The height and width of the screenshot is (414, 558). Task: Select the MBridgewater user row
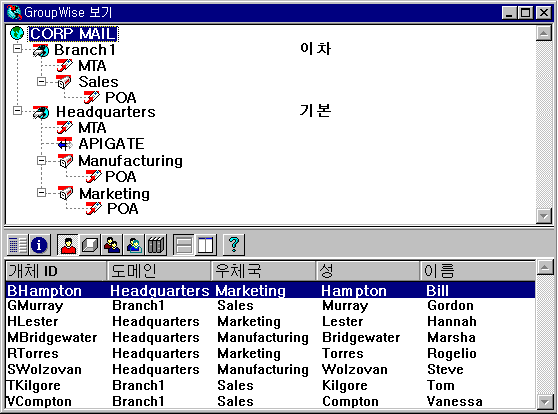coord(270,337)
